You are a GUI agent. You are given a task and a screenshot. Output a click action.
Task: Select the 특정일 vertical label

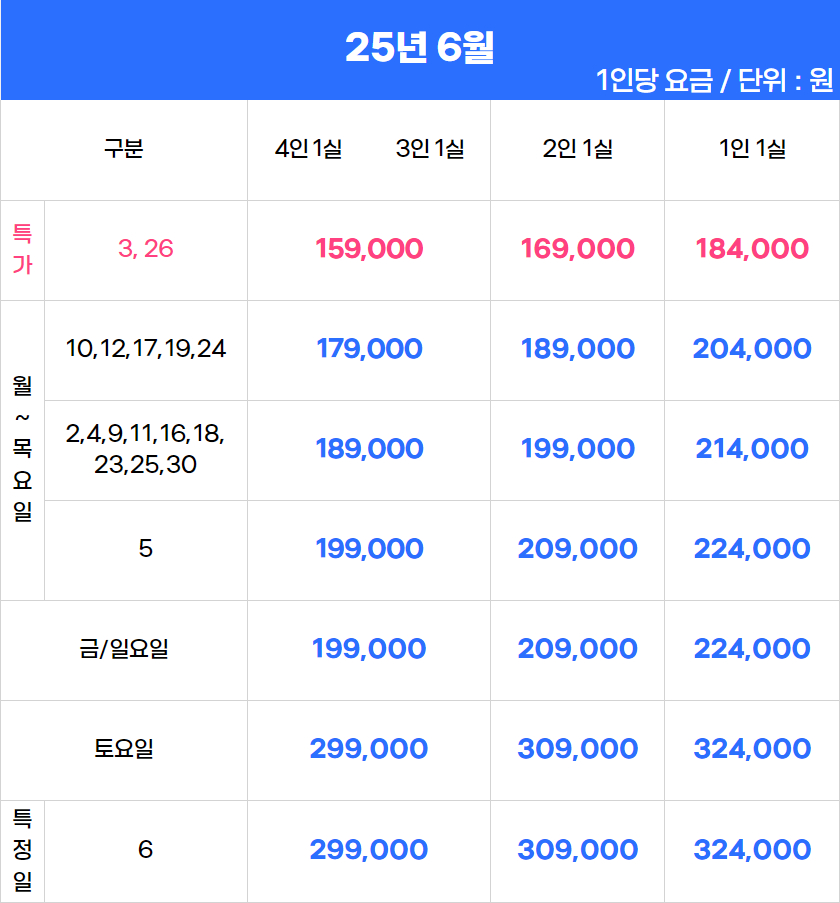coord(22,850)
